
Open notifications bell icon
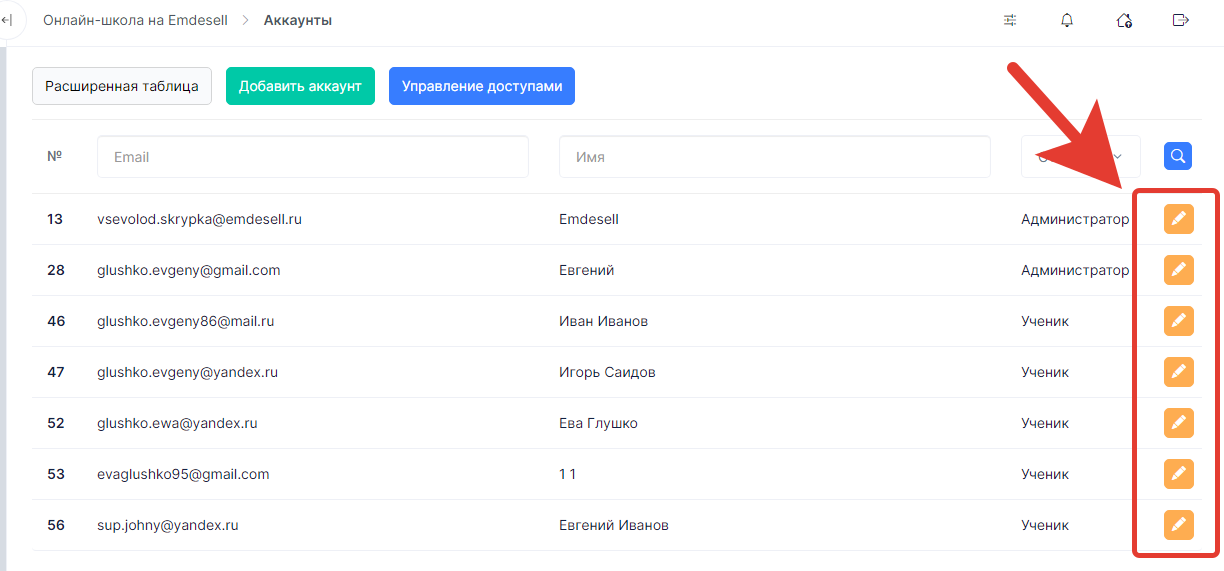1067,21
